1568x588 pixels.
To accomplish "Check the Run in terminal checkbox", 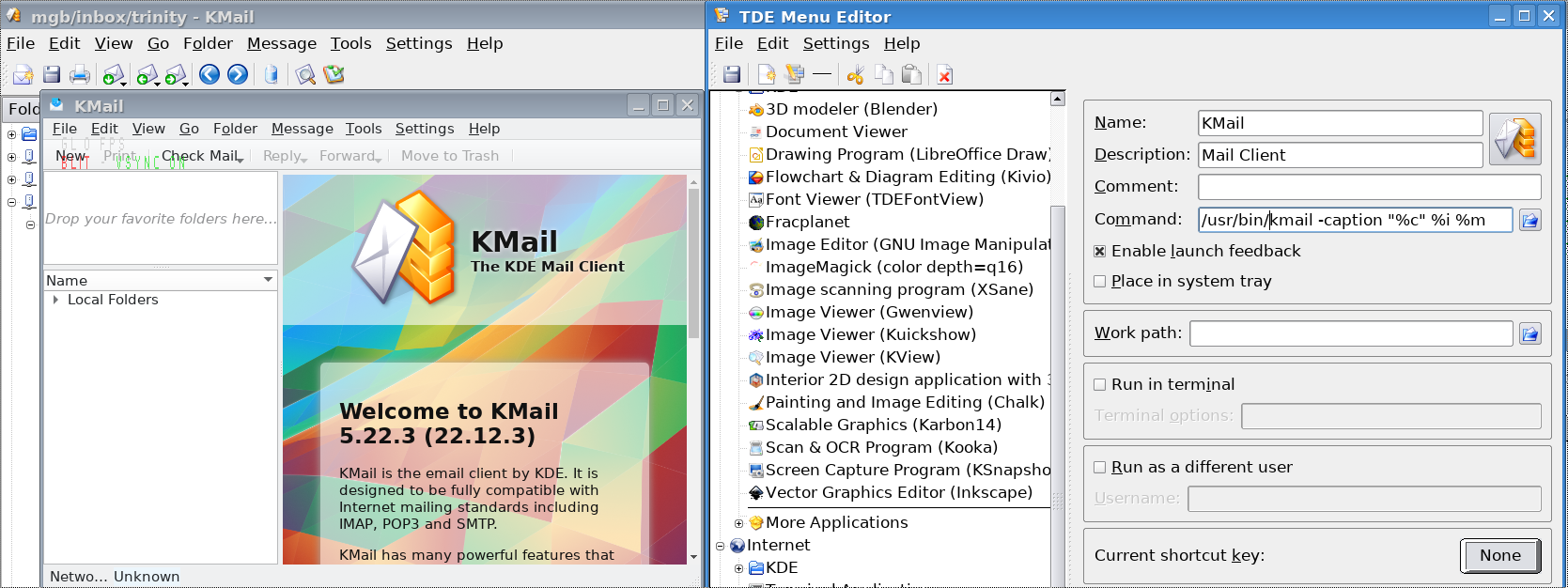I will (1100, 385).
